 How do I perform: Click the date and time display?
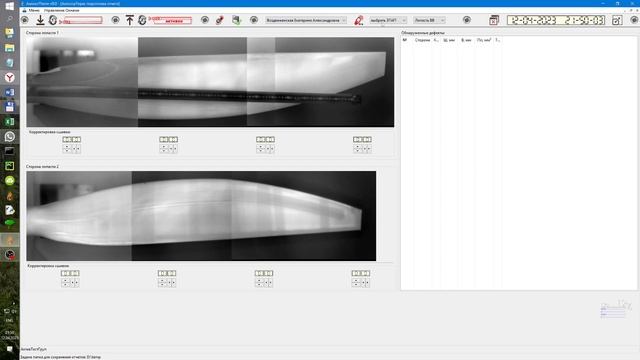click(556, 20)
